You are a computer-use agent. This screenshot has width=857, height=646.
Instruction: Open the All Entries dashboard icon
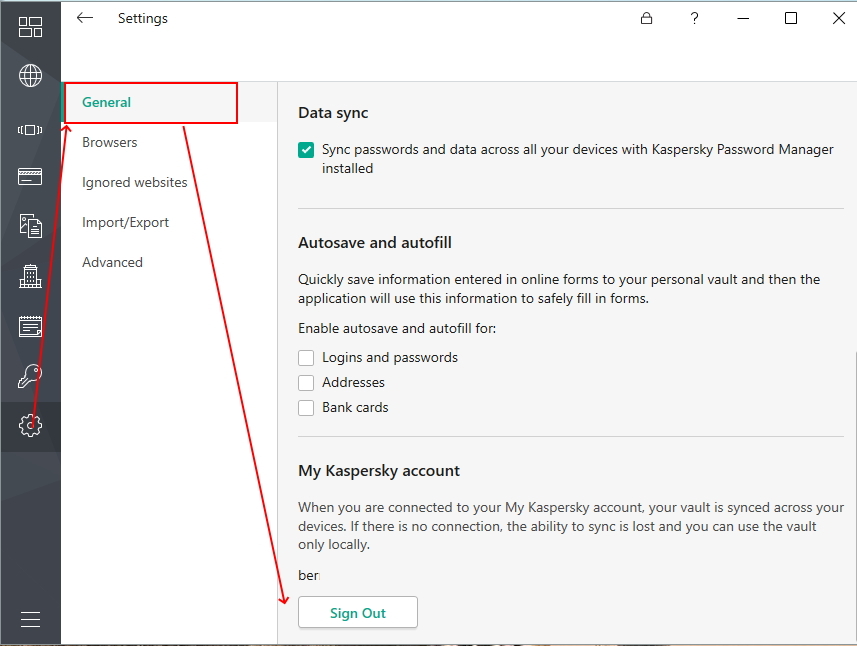tap(30, 27)
